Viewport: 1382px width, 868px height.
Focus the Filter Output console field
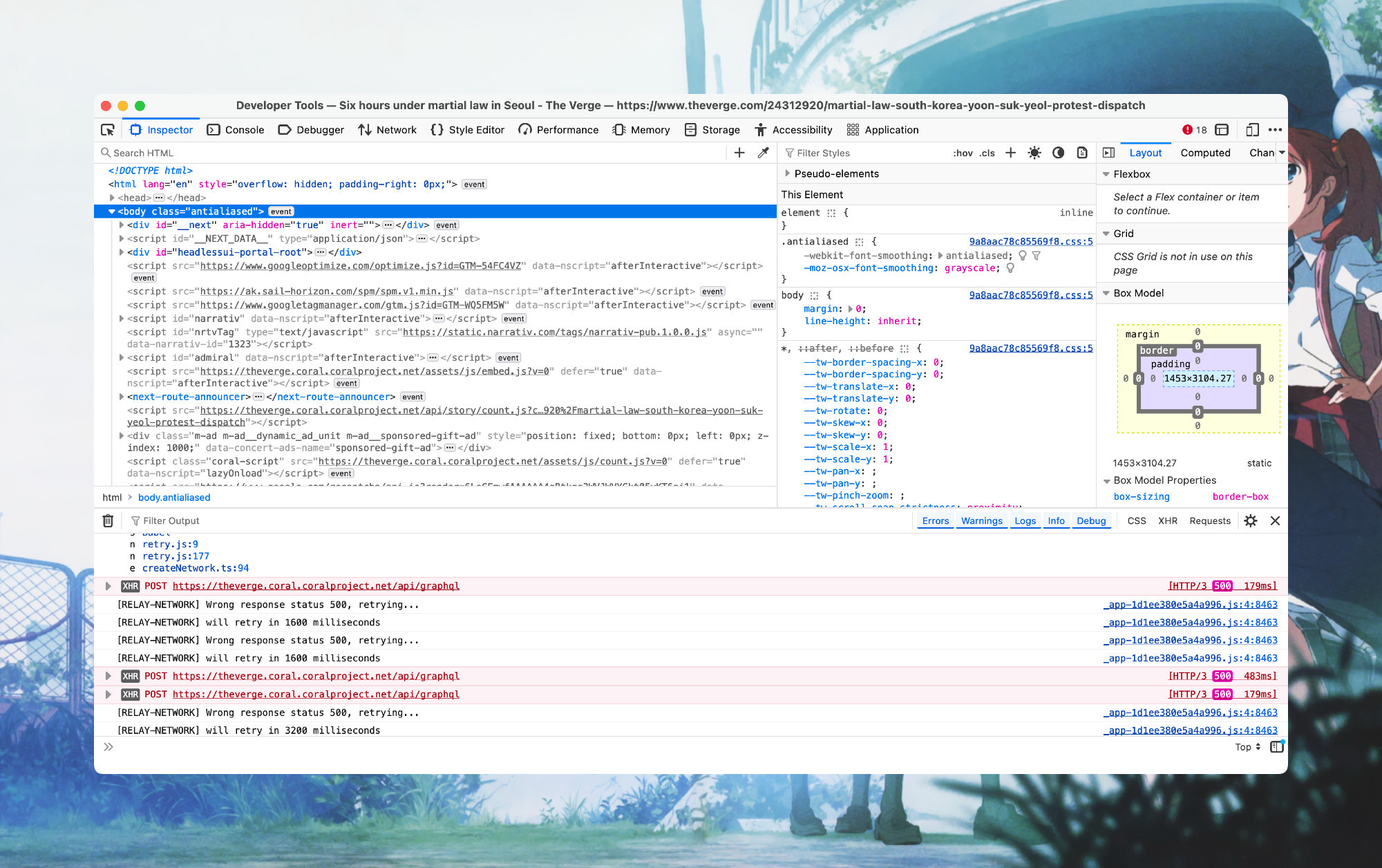(x=518, y=521)
